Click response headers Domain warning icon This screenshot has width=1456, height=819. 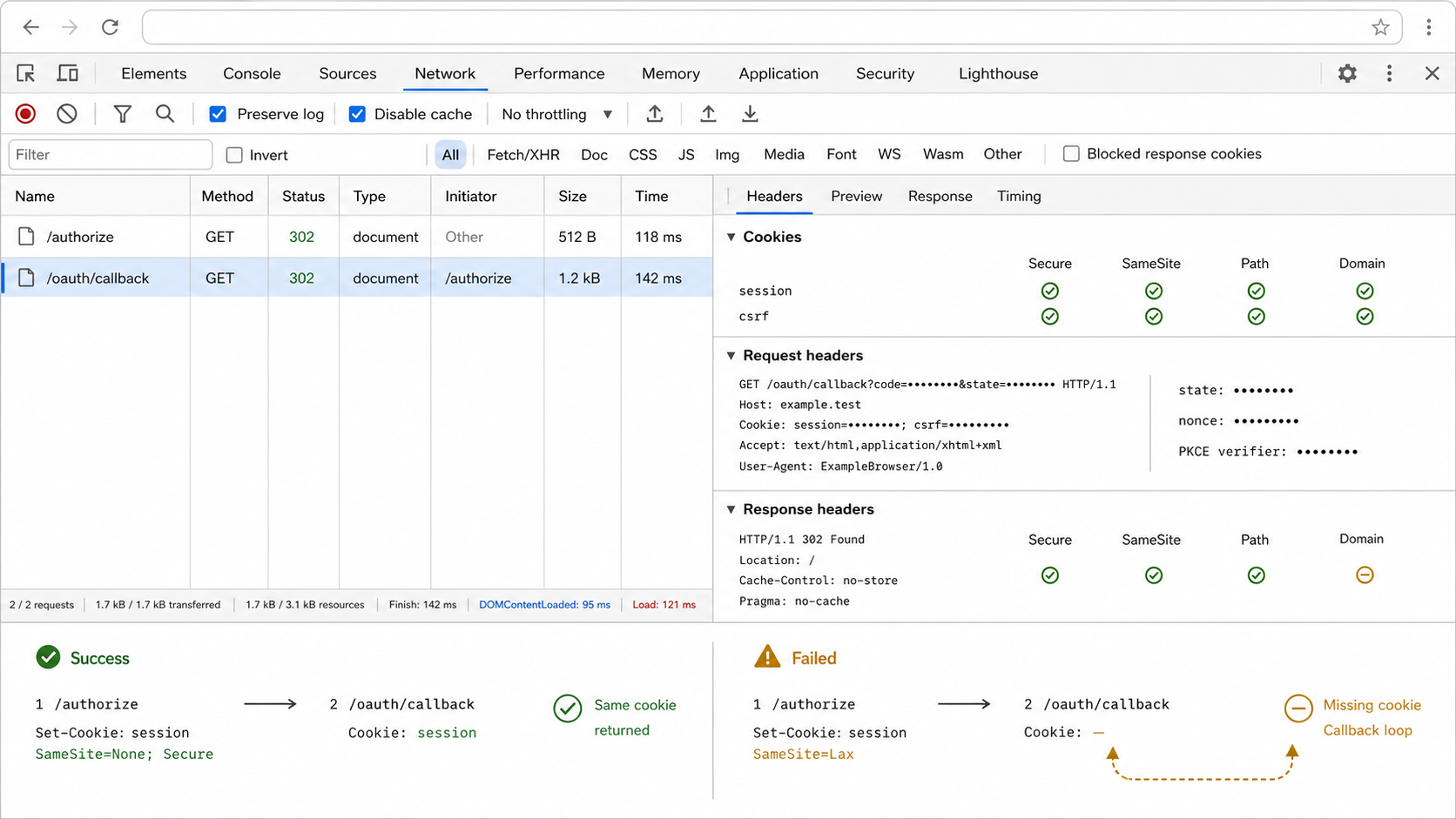coord(1365,575)
